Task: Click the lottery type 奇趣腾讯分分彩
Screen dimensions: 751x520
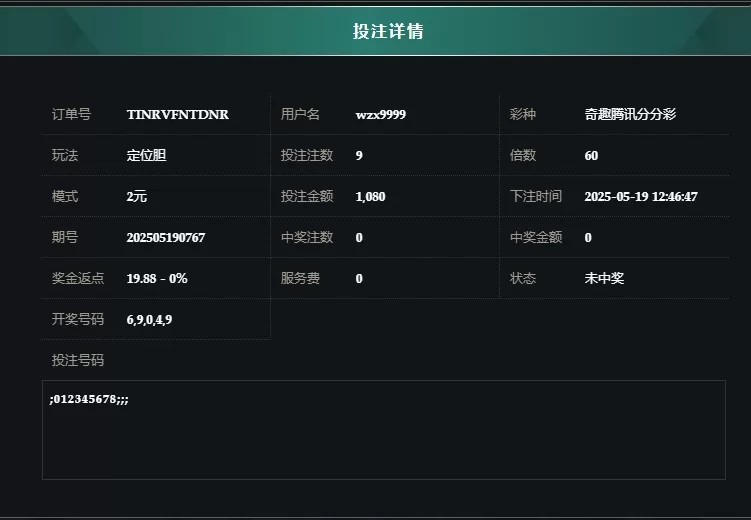Action: pyautogui.click(x=630, y=114)
